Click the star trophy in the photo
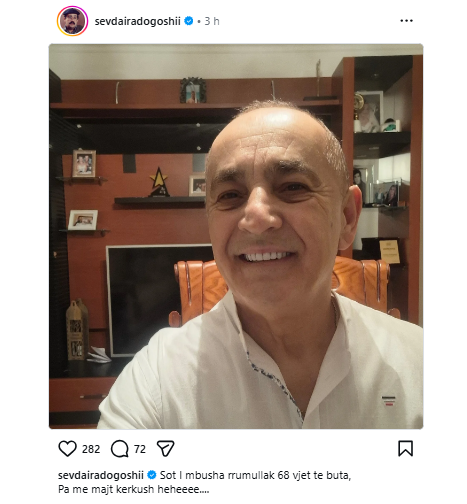The height and width of the screenshot is (504, 467). pos(158,182)
